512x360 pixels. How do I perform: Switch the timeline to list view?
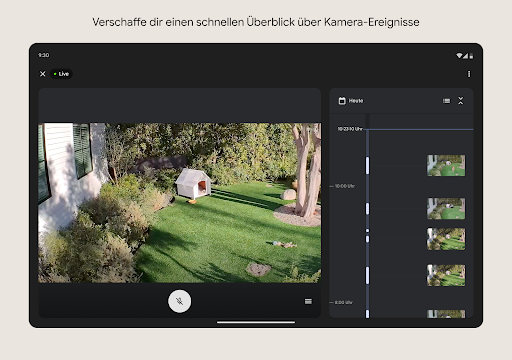tap(446, 101)
